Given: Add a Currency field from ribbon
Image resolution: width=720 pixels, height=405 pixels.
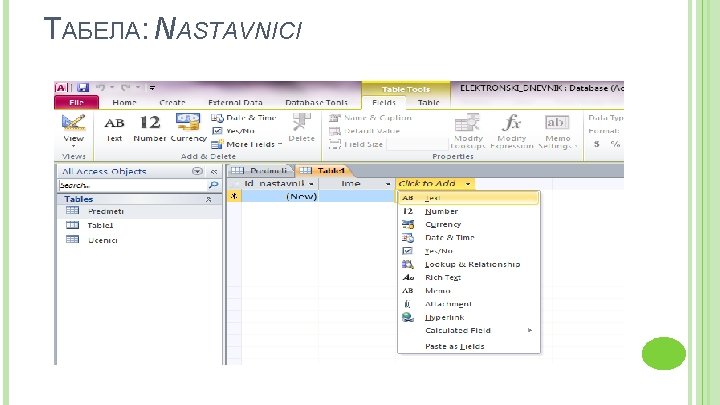Looking at the screenshot, I should pos(188,128).
